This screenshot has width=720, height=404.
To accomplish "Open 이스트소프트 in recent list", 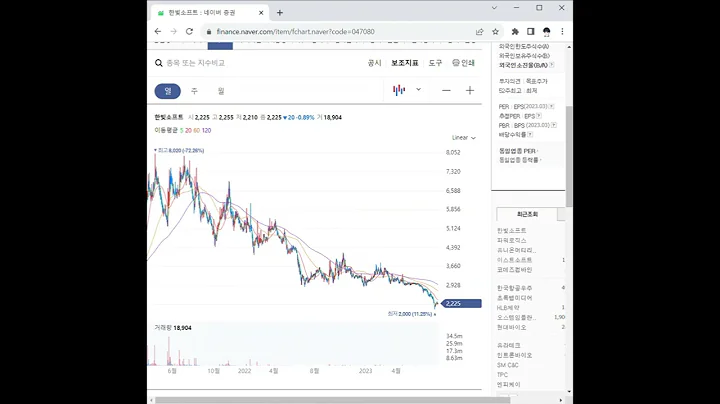I will [514, 260].
